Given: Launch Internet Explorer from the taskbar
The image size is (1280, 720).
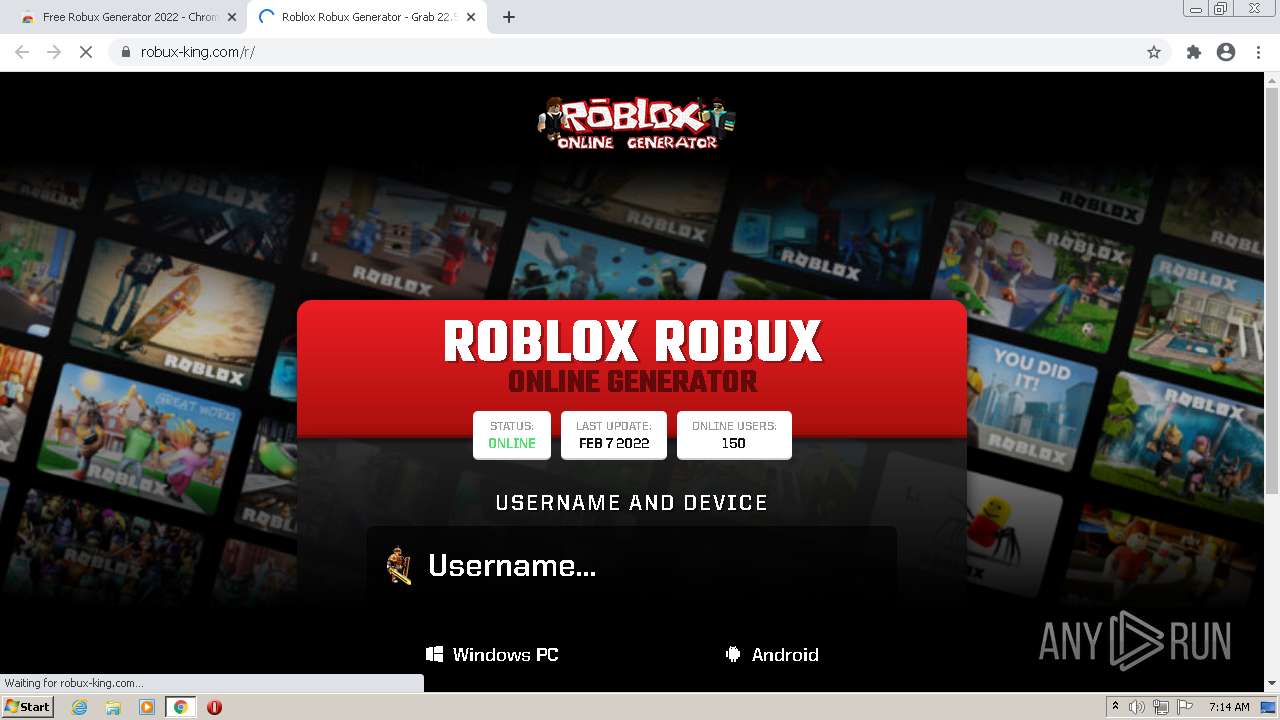Looking at the screenshot, I should coord(79,707).
